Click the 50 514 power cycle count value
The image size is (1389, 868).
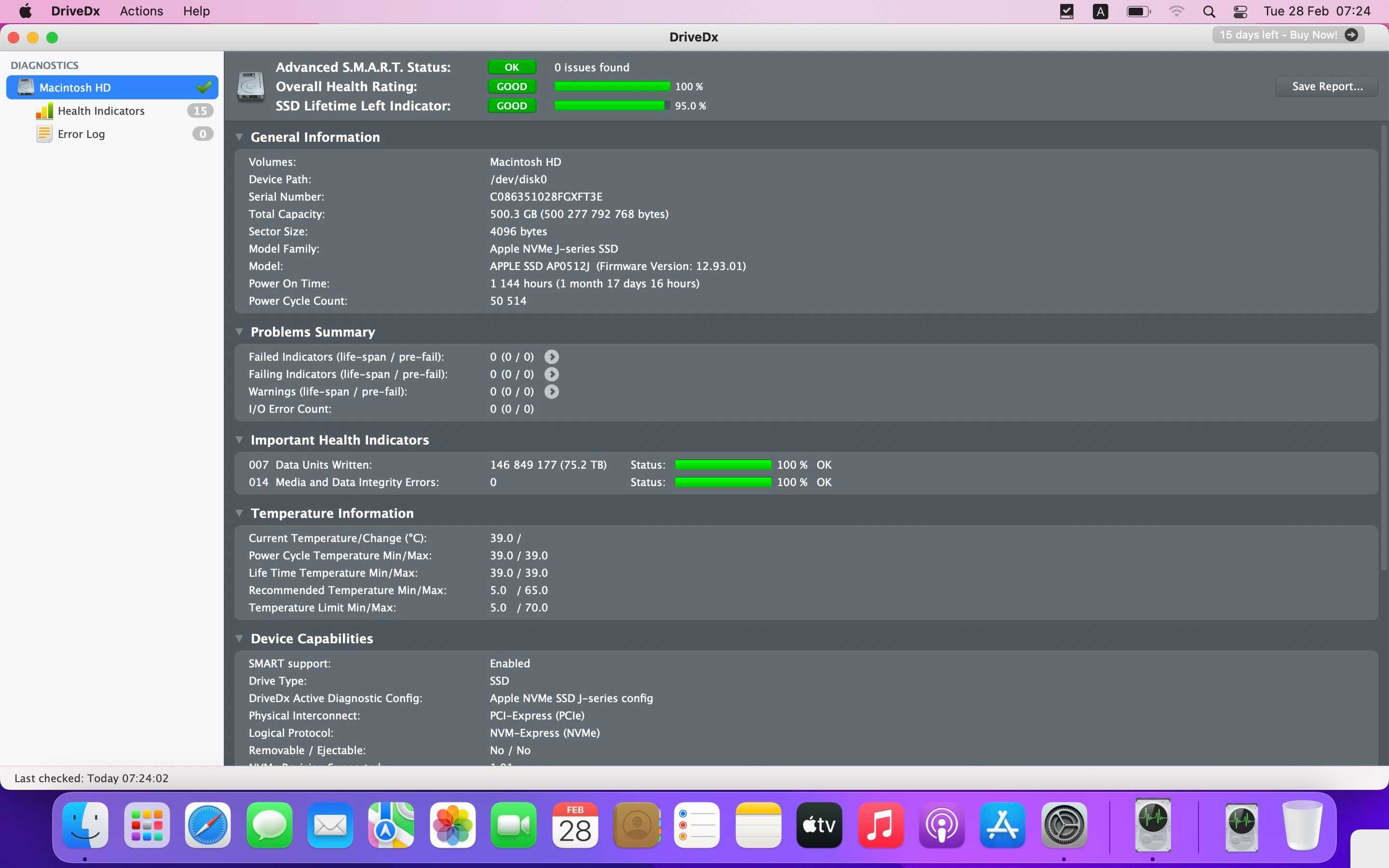click(508, 301)
